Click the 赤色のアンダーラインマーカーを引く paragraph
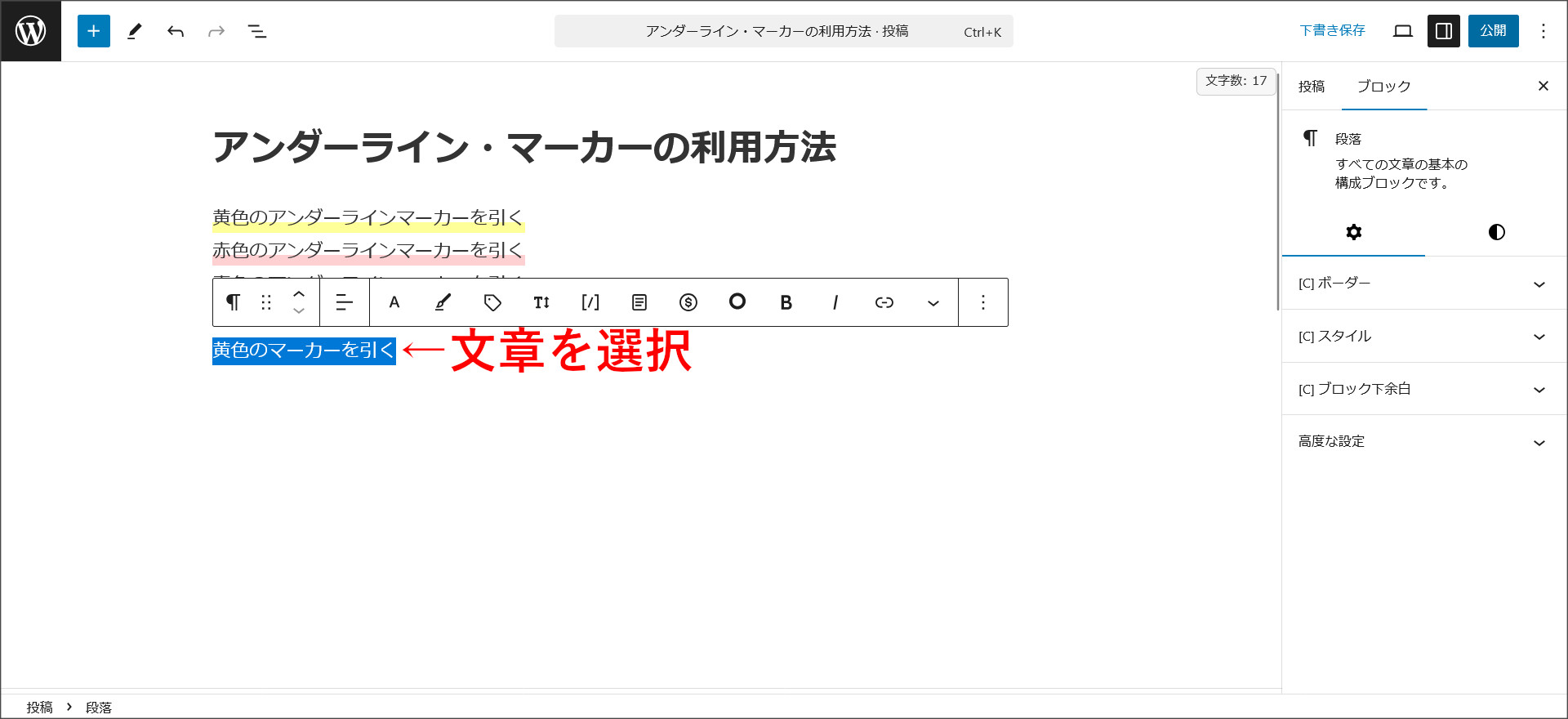Viewport: 1568px width, 719px height. 367,250
